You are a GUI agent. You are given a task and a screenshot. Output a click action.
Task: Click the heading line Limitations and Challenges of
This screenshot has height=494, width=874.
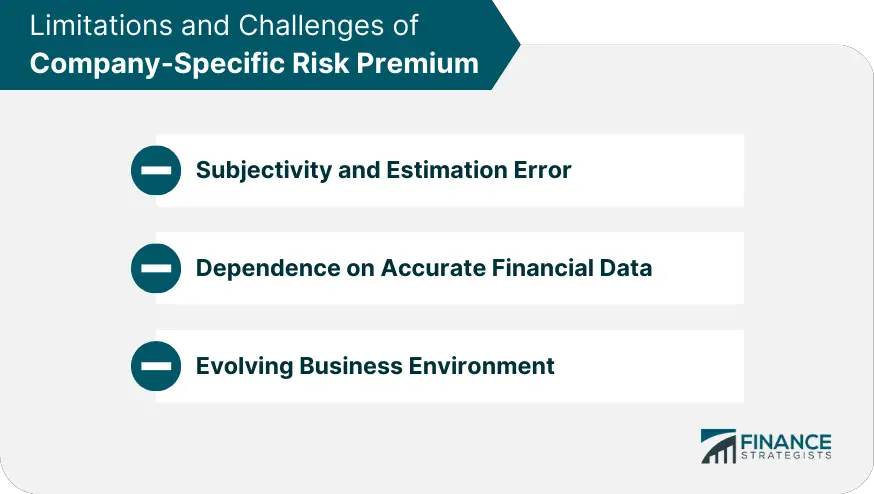(x=224, y=26)
